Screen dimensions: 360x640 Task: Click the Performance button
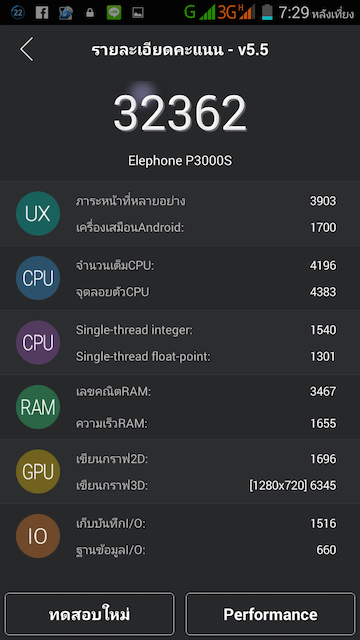click(x=270, y=614)
